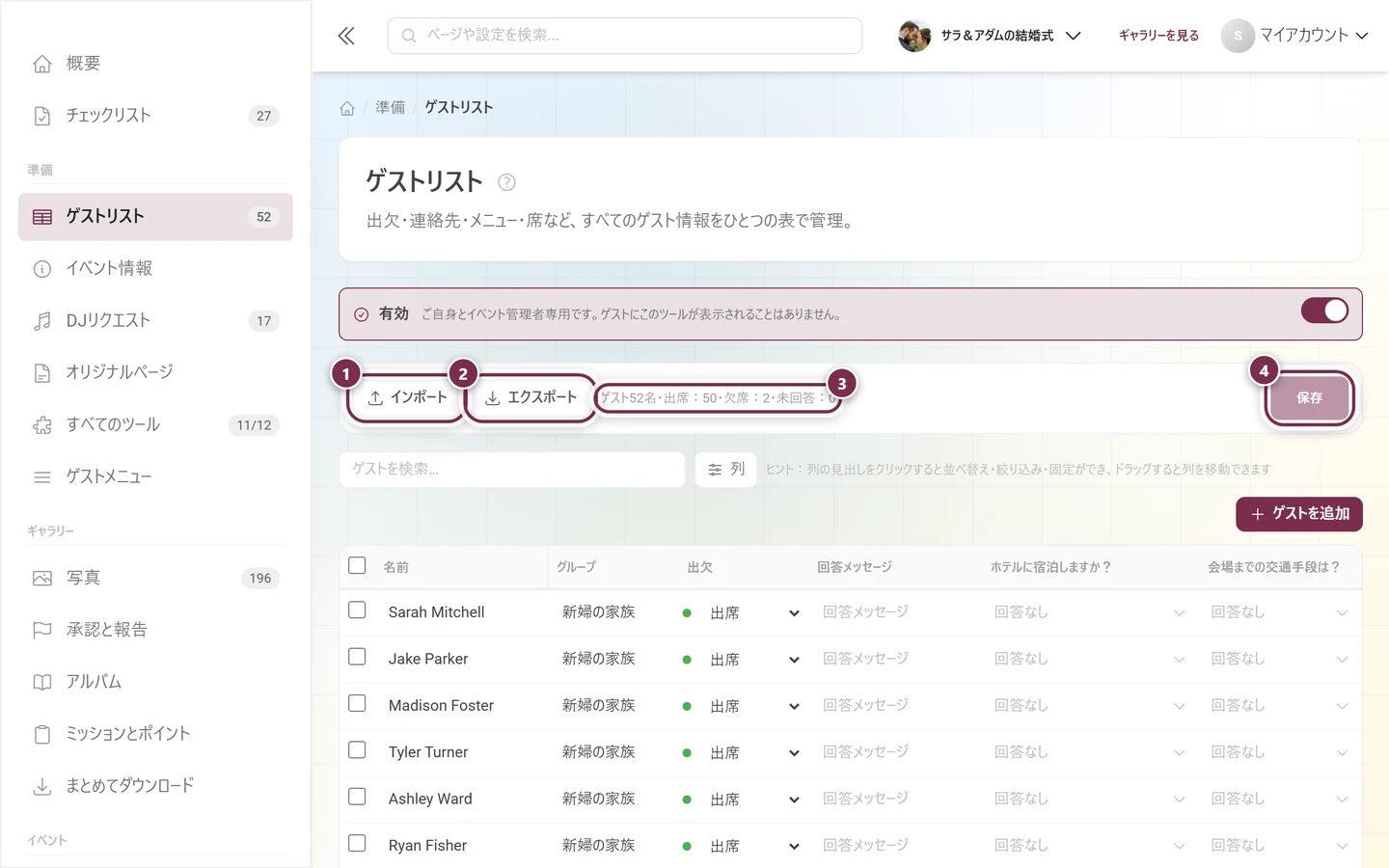Select Sarah Mitchell's row checkbox

pyautogui.click(x=357, y=610)
